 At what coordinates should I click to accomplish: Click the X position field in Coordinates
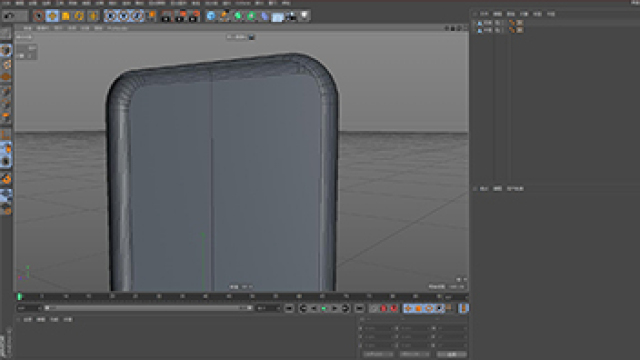tap(379, 328)
